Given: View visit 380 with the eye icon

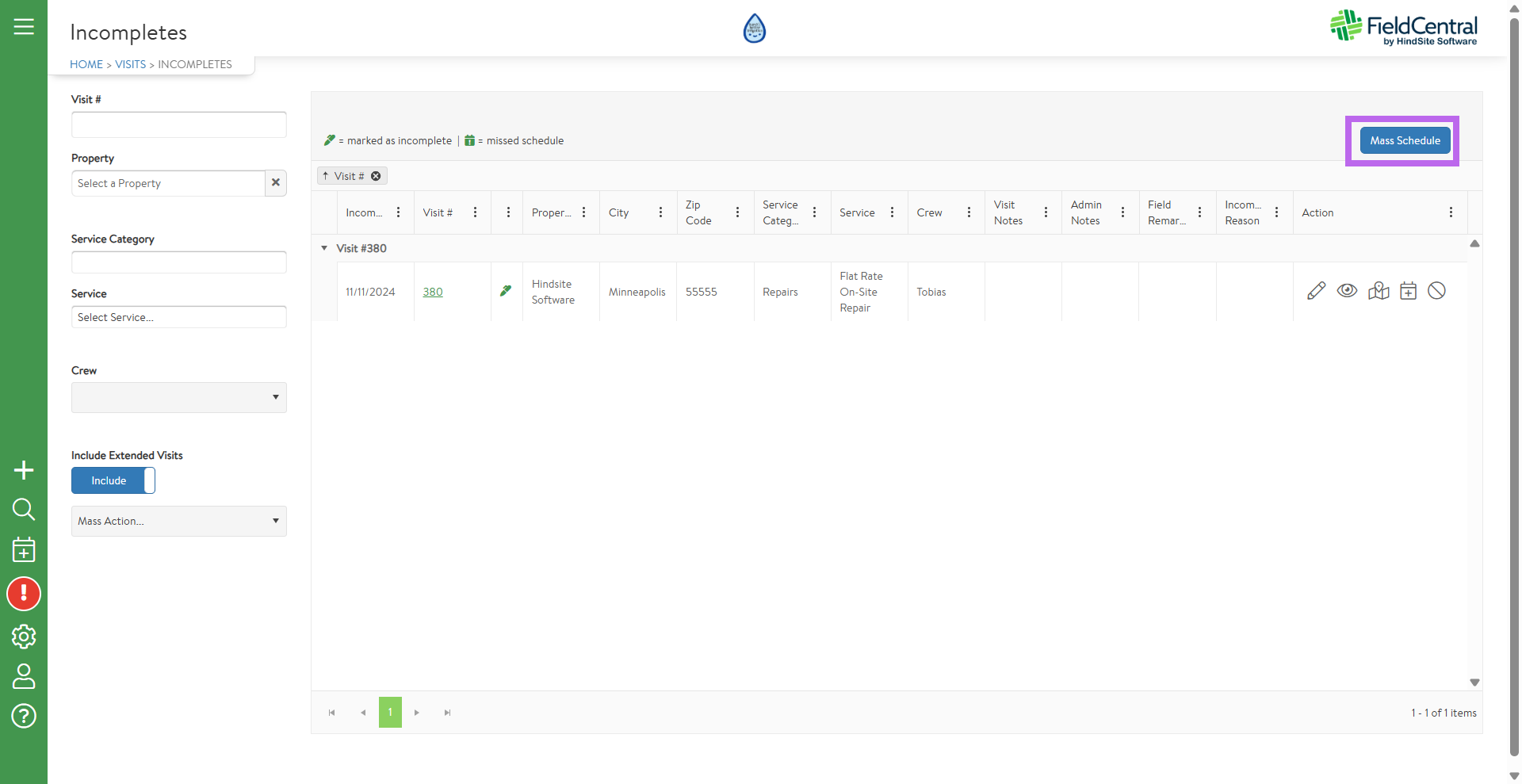Looking at the screenshot, I should point(1347,291).
